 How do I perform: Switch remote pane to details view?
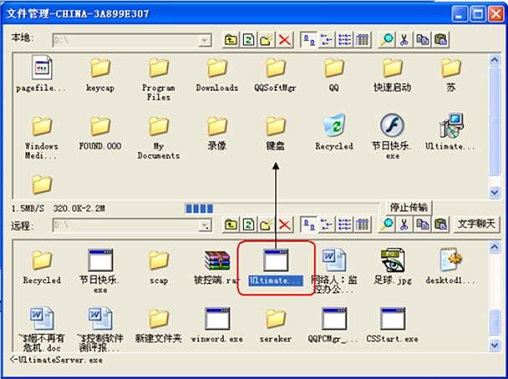click(362, 225)
